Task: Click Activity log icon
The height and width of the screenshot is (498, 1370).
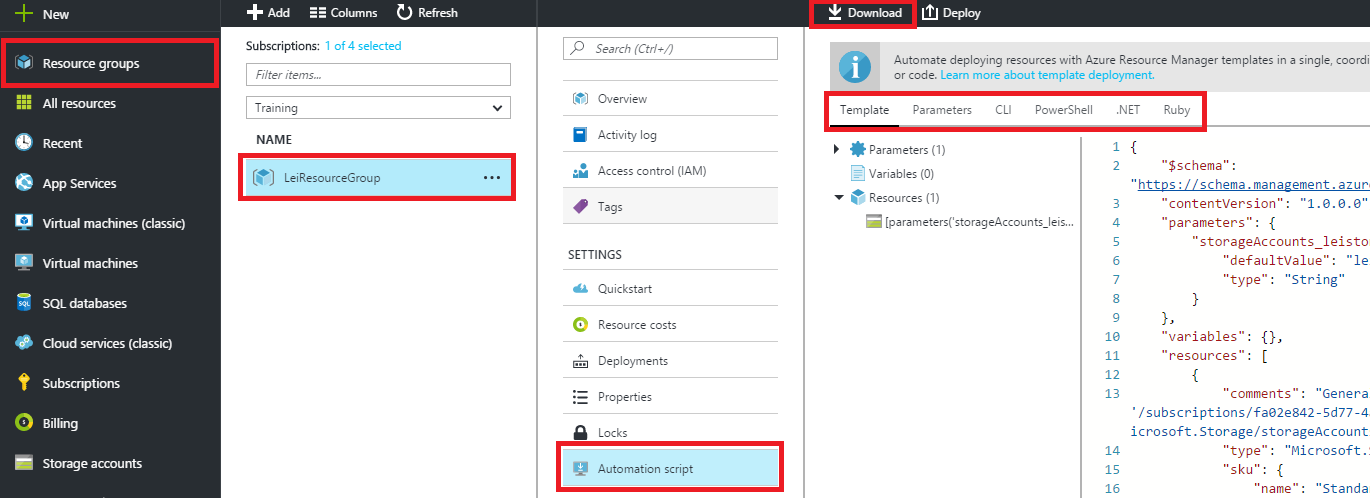Action: (580, 135)
